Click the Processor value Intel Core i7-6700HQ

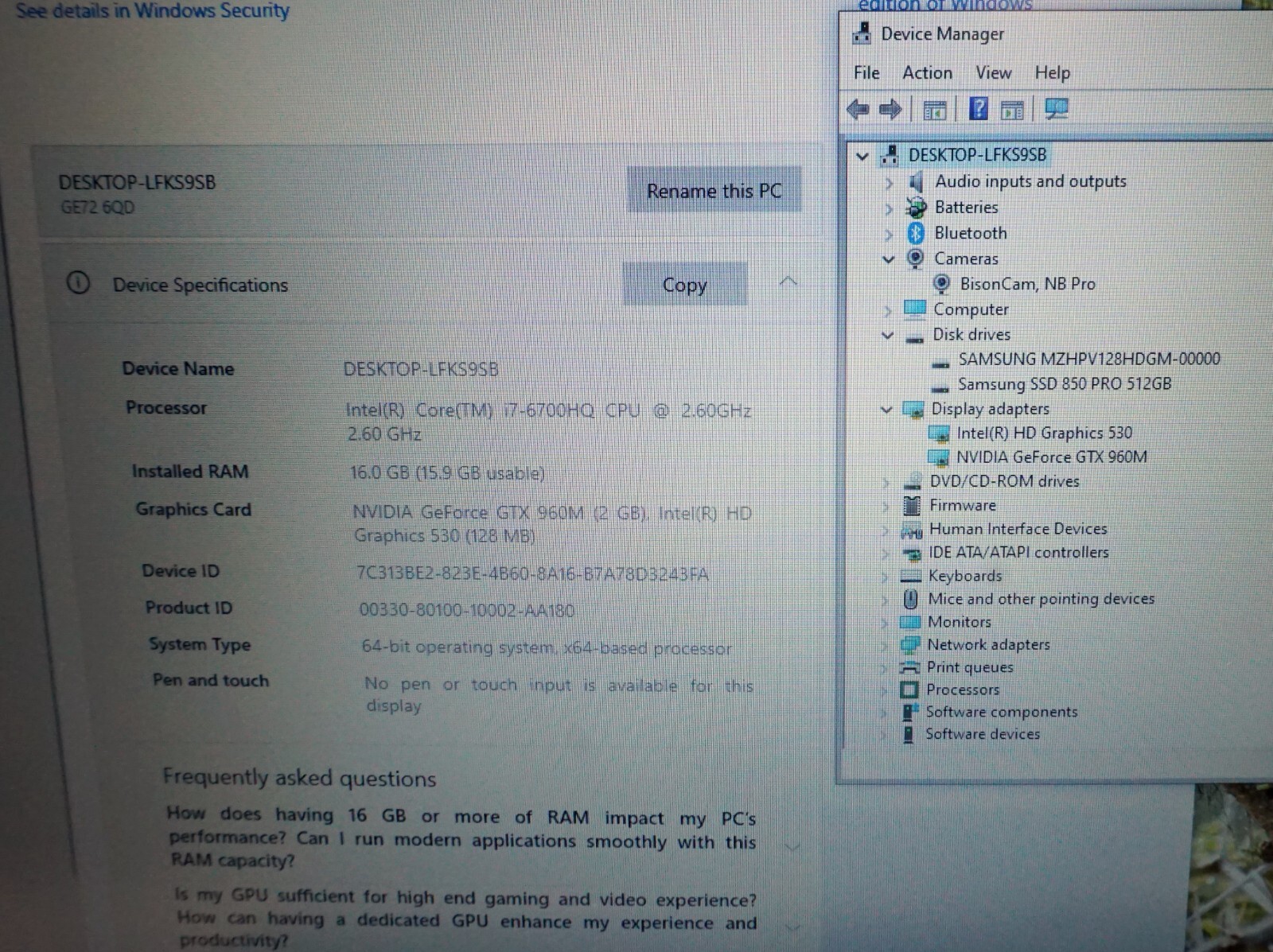coord(548,422)
